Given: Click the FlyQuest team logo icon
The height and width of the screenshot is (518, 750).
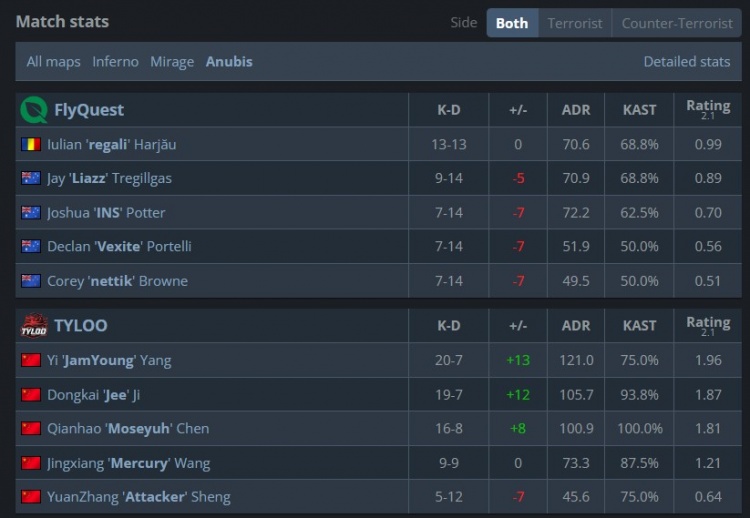Looking at the screenshot, I should pos(34,110).
